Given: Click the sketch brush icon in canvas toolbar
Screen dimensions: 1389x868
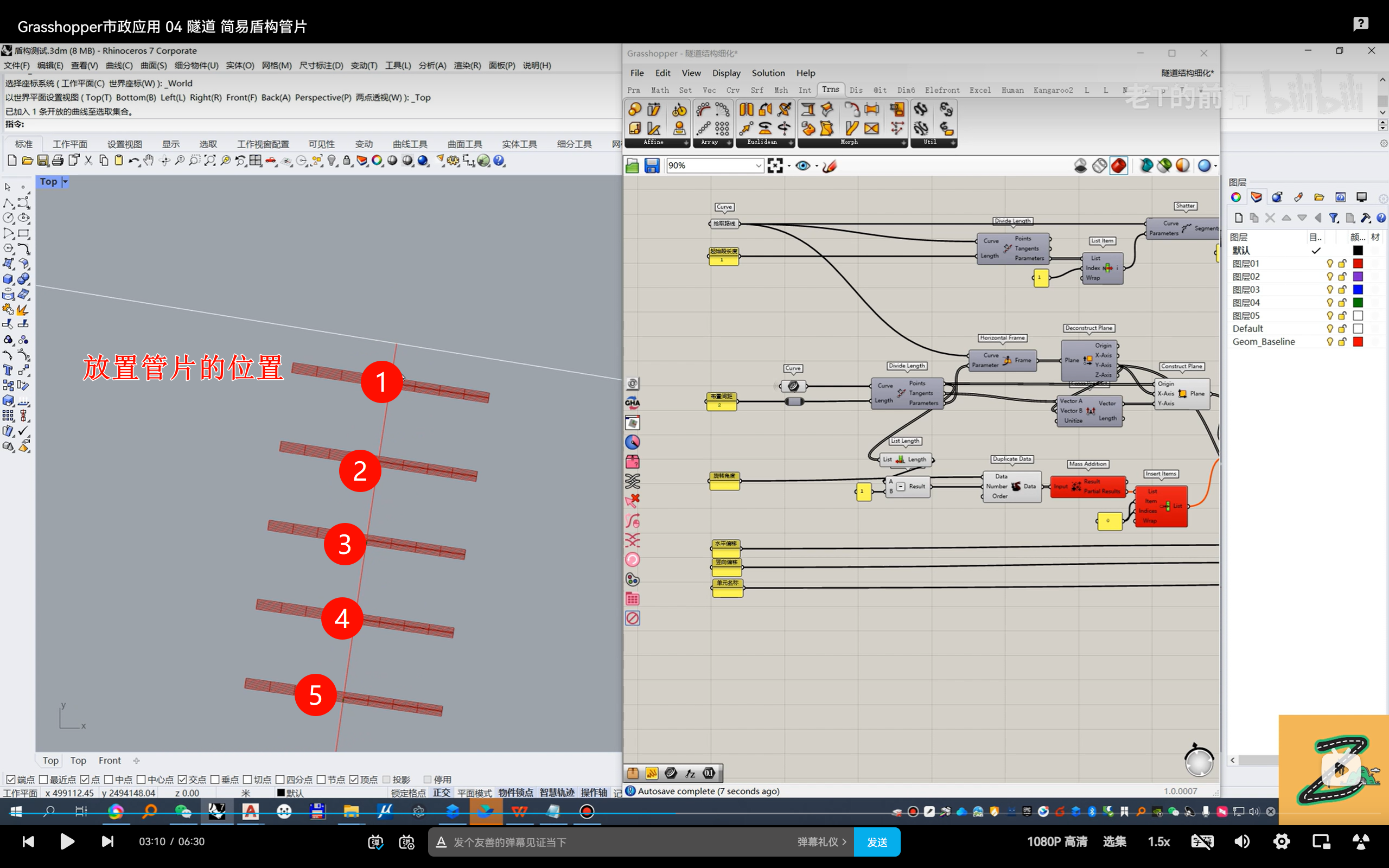Looking at the screenshot, I should [x=830, y=166].
